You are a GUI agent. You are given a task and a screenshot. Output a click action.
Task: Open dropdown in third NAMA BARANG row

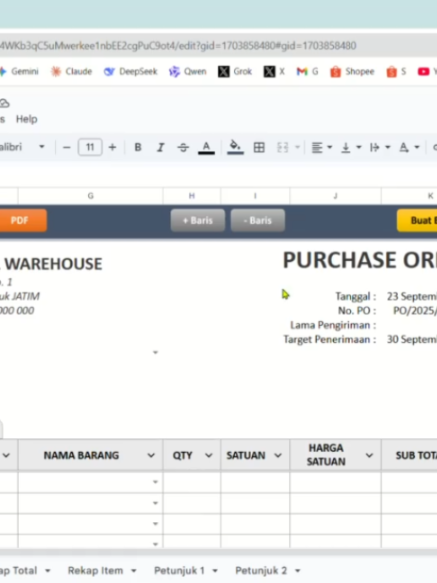155,524
